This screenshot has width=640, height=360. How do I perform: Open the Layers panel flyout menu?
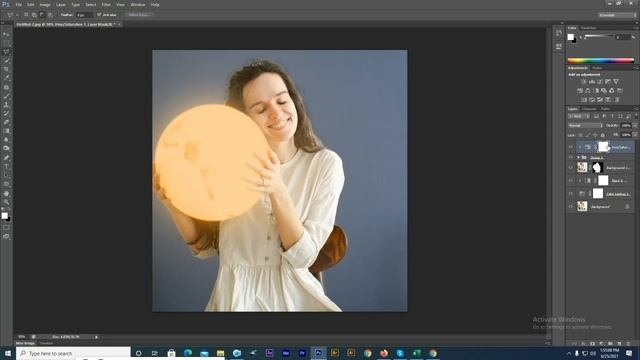click(x=636, y=109)
